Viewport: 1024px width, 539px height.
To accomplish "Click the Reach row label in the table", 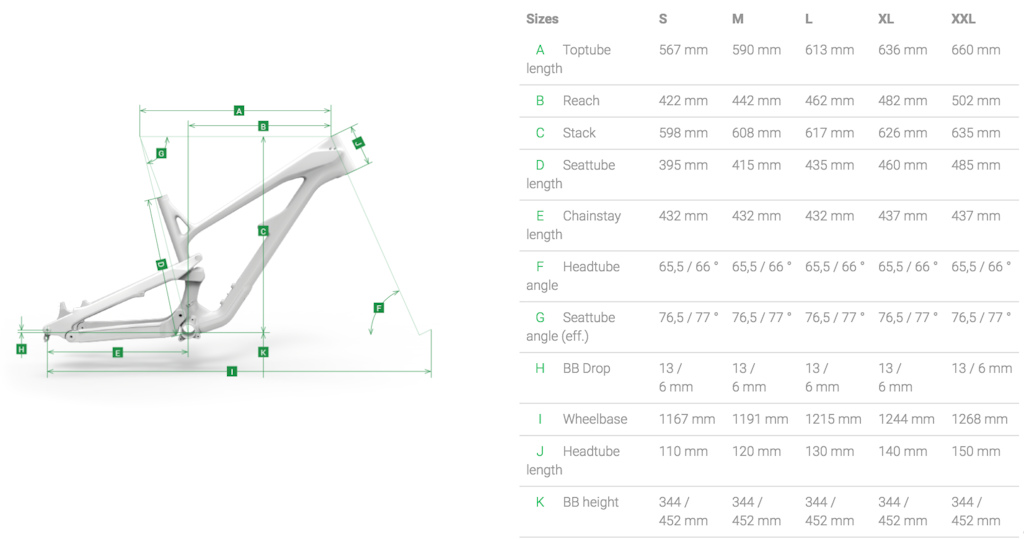I will (581, 101).
